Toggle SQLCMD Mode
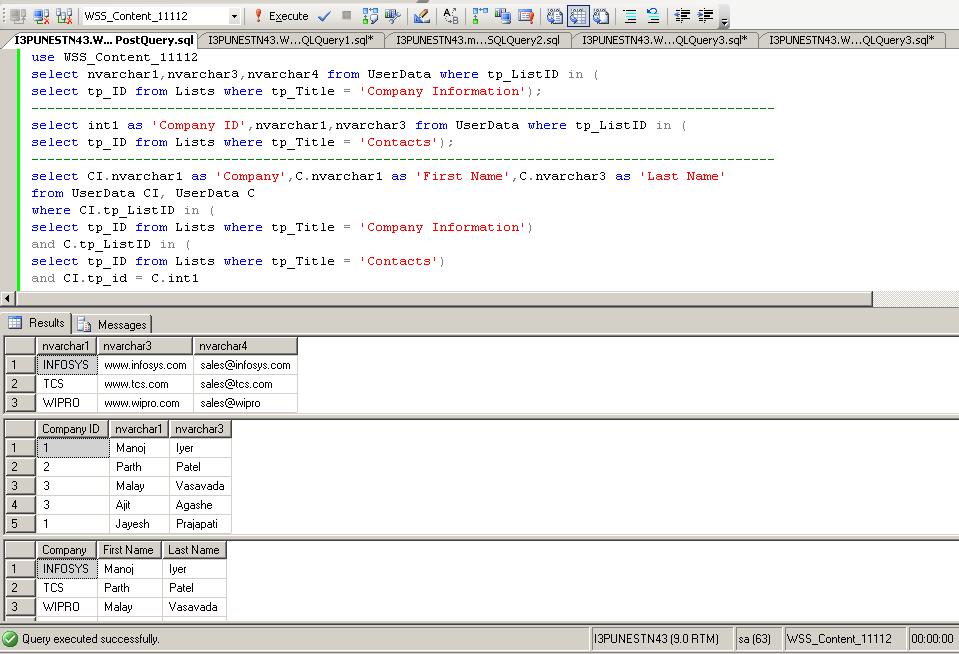 pyautogui.click(x=526, y=16)
